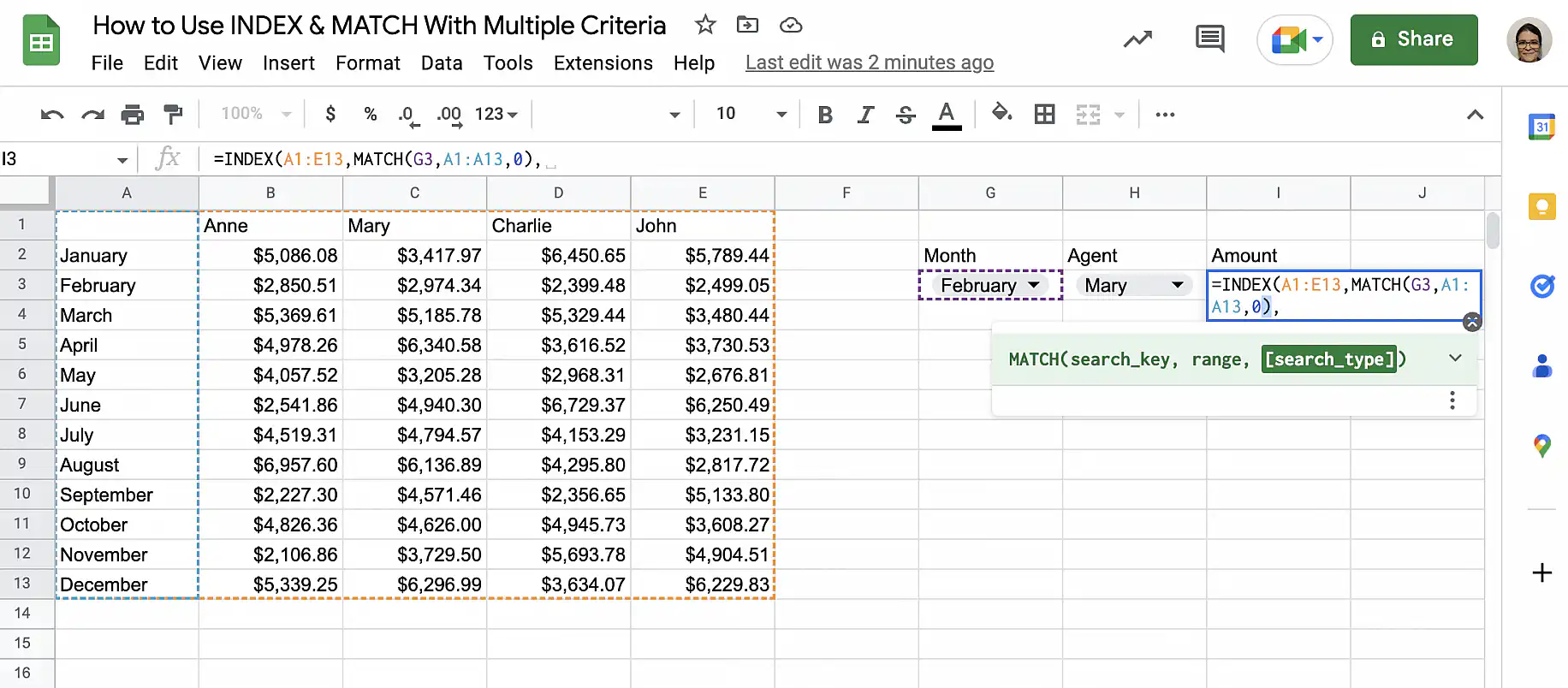Open the Google Meet call button
The height and width of the screenshot is (688, 1568).
[x=1295, y=39]
